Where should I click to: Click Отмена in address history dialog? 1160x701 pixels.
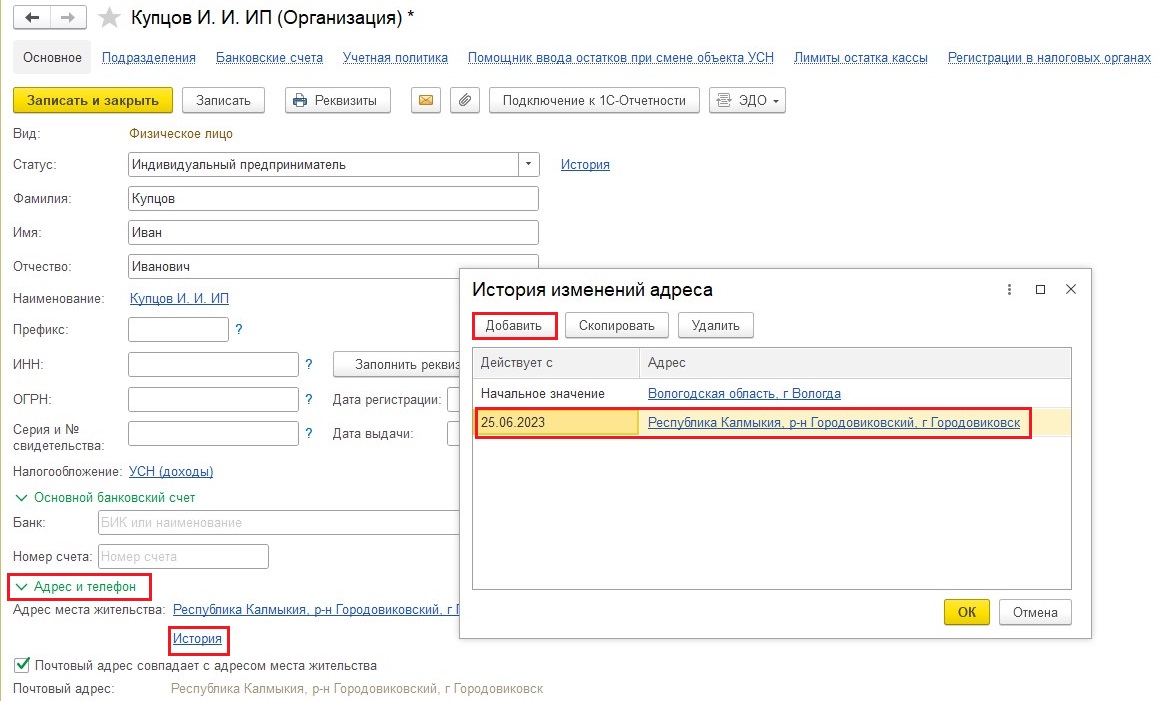1035,612
